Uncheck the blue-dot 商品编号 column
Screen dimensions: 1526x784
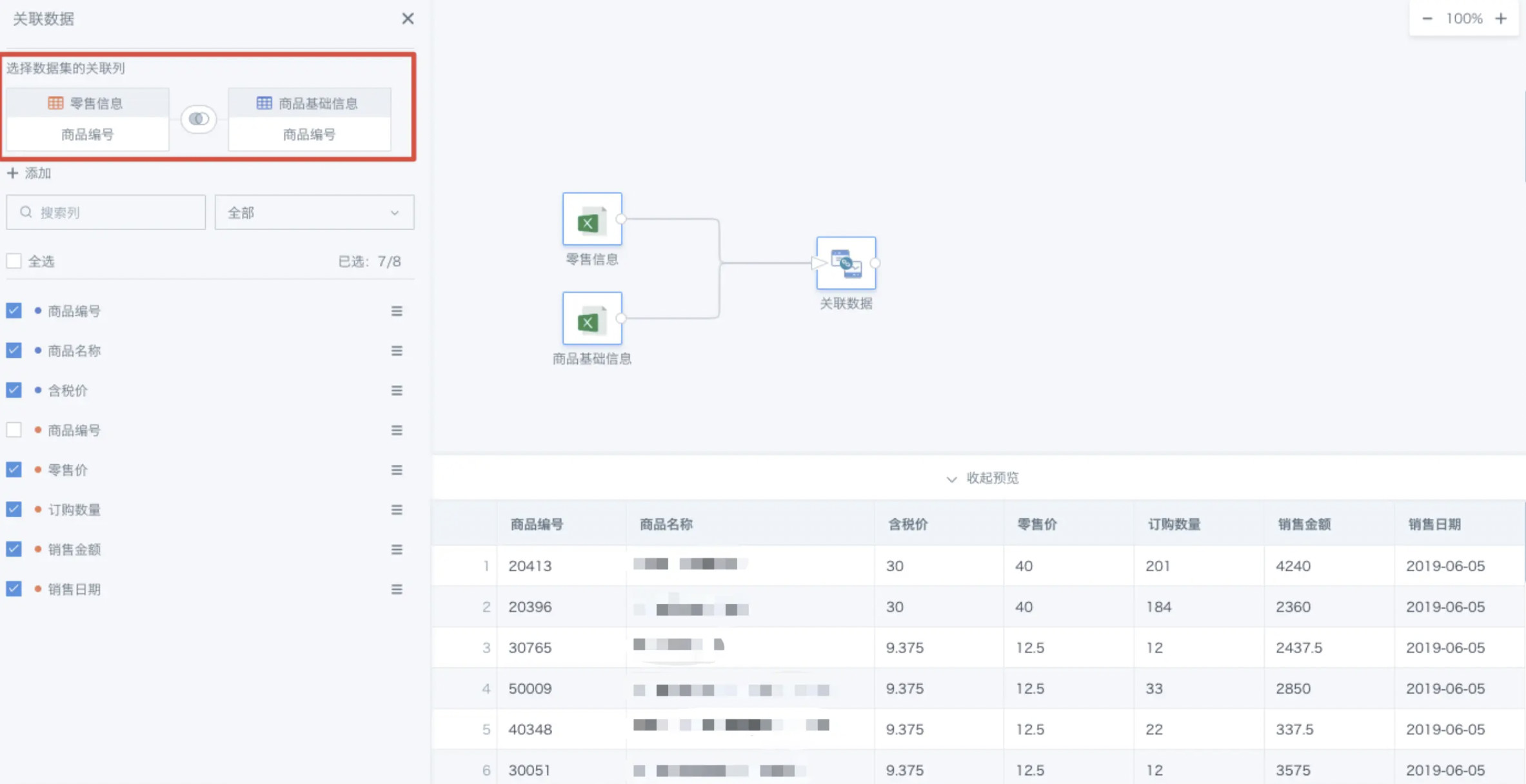coord(14,311)
